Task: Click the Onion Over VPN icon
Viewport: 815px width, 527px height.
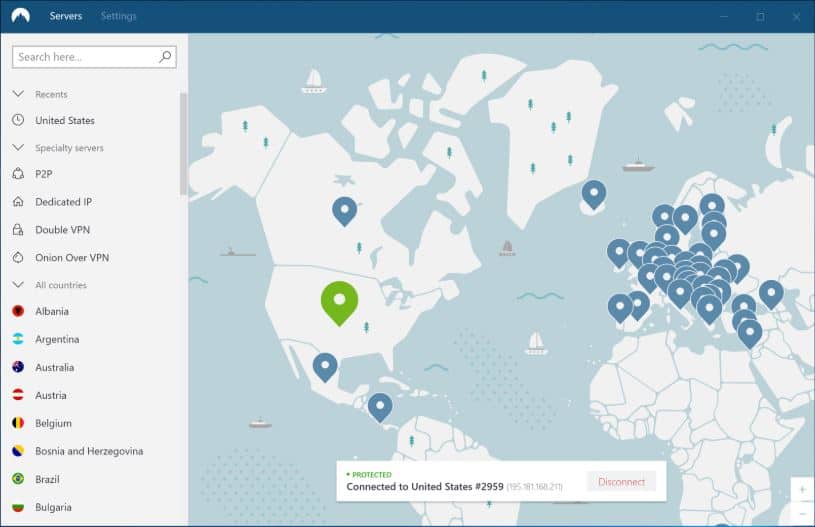Action: 18,257
